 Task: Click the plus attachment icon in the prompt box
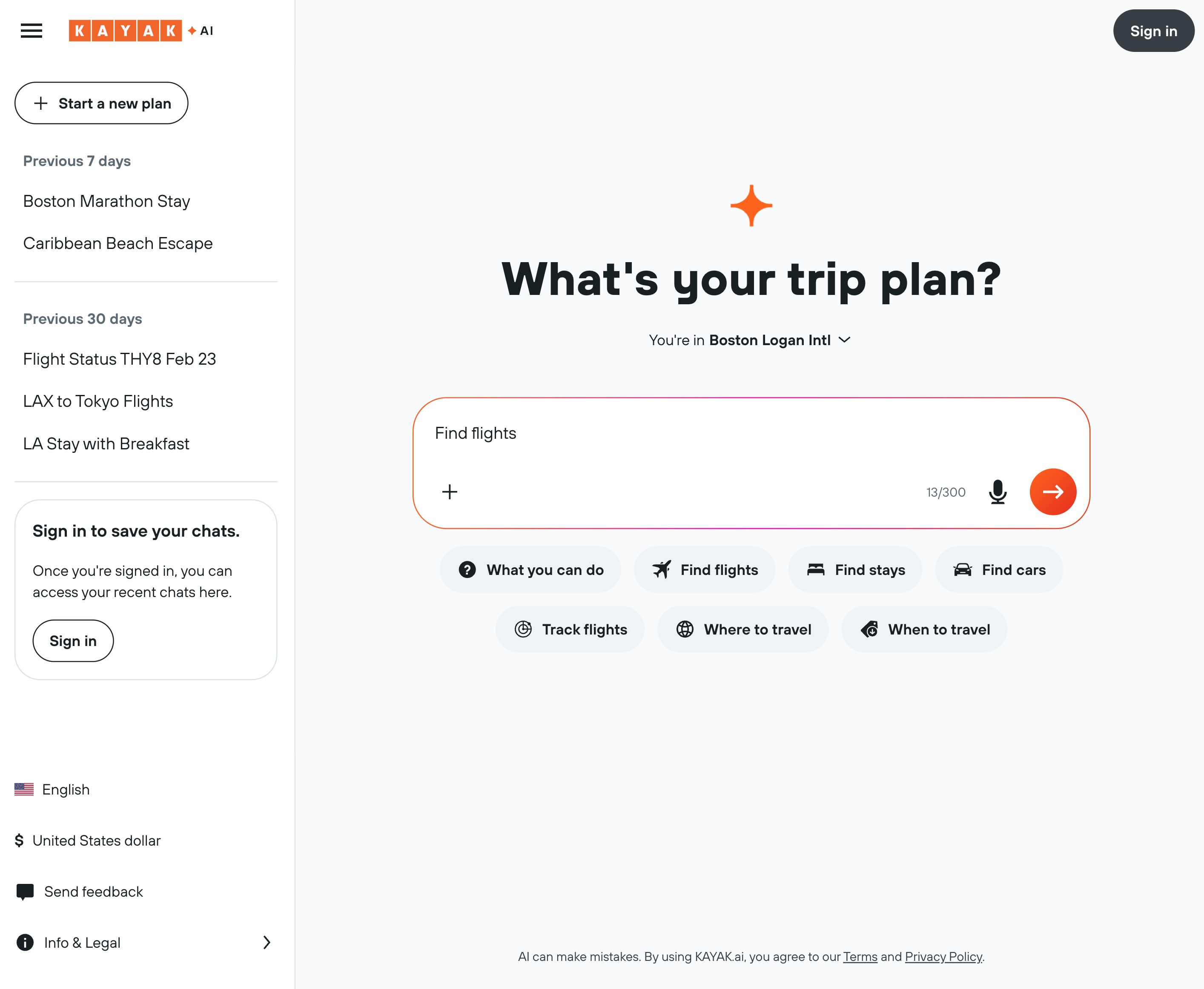[x=450, y=492]
